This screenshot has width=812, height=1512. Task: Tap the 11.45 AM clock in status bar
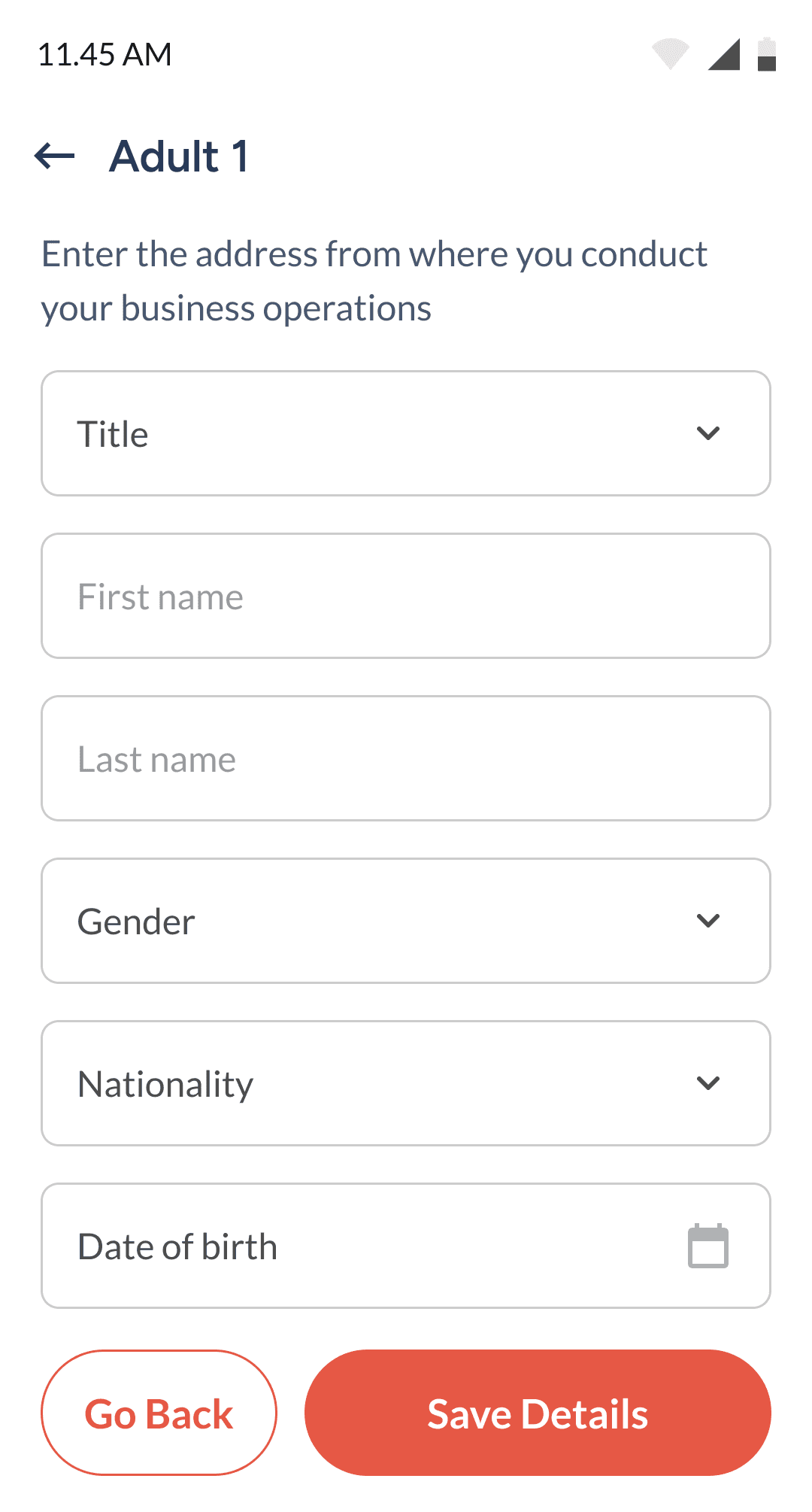[105, 55]
